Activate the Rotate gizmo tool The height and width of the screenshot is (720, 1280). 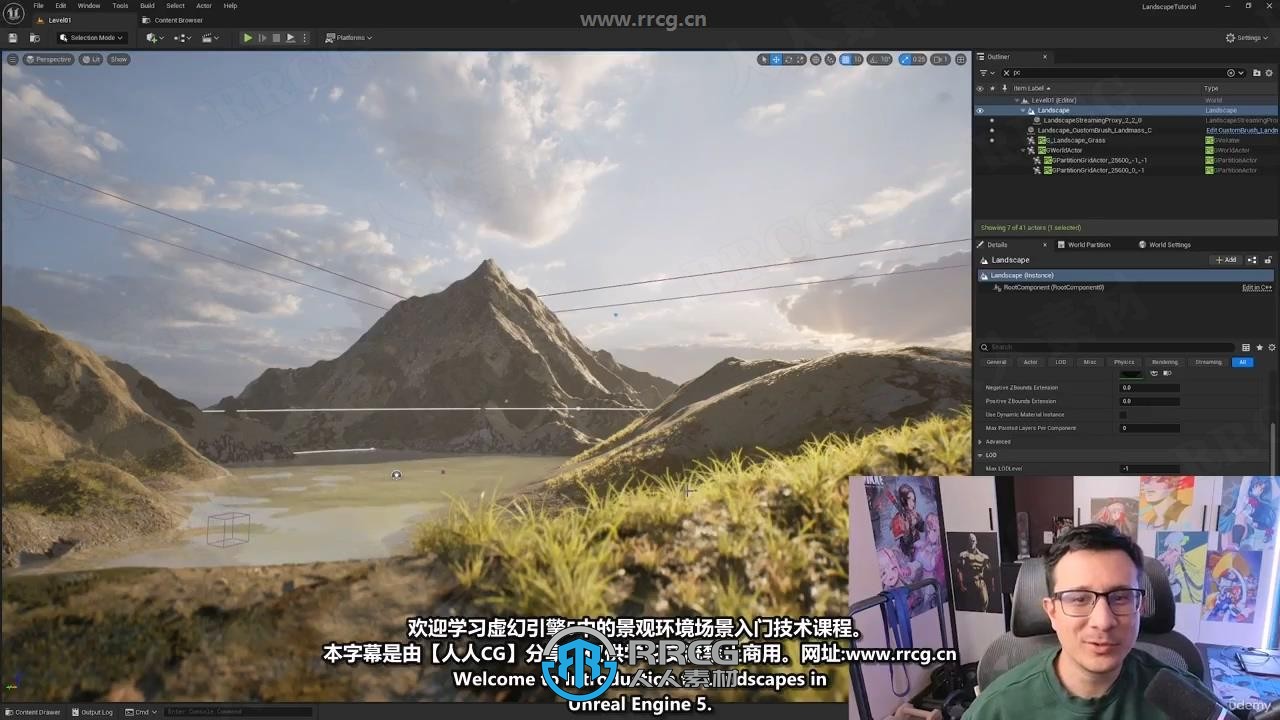pyautogui.click(x=788, y=60)
